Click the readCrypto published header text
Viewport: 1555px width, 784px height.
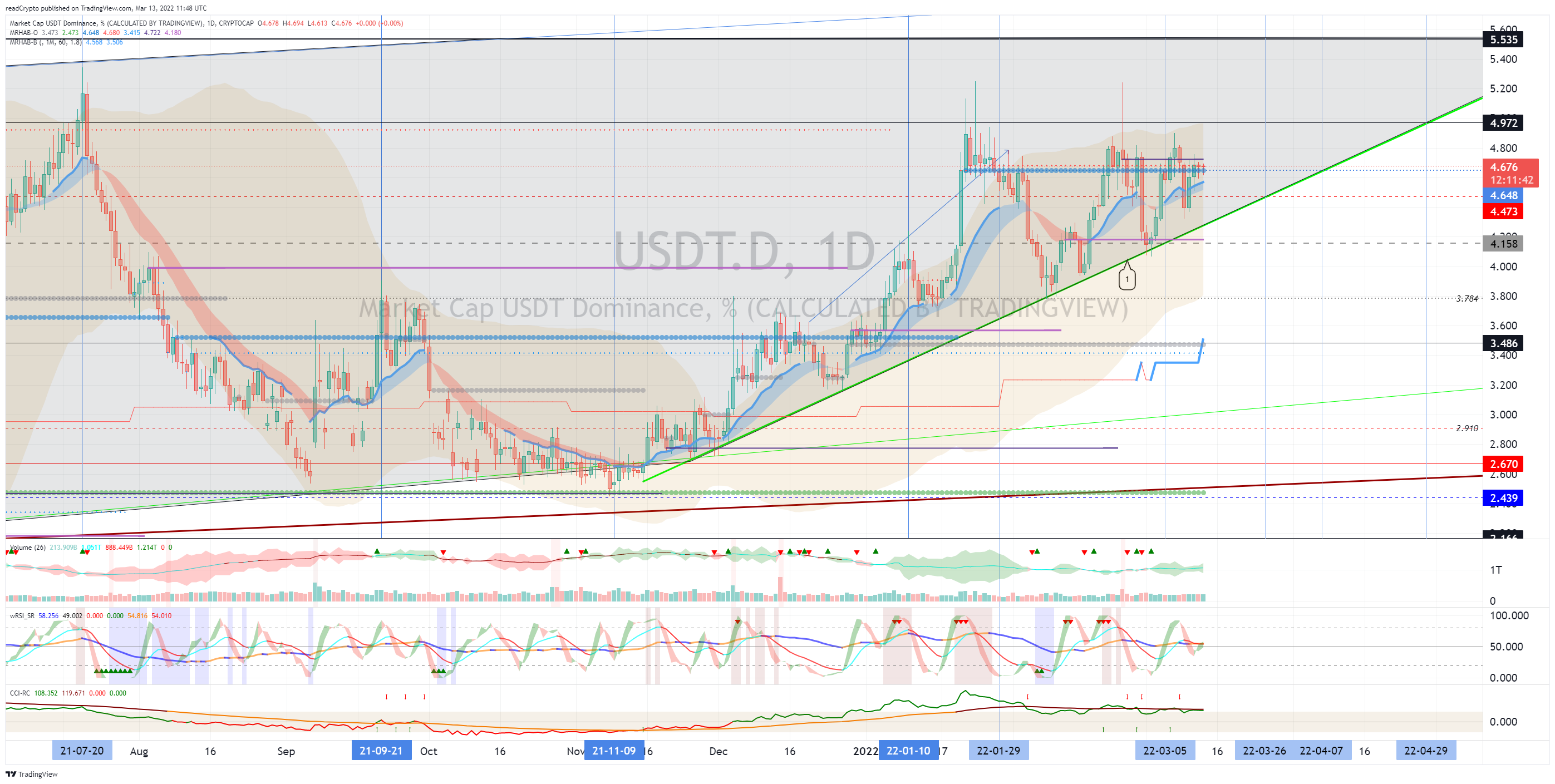[106, 8]
